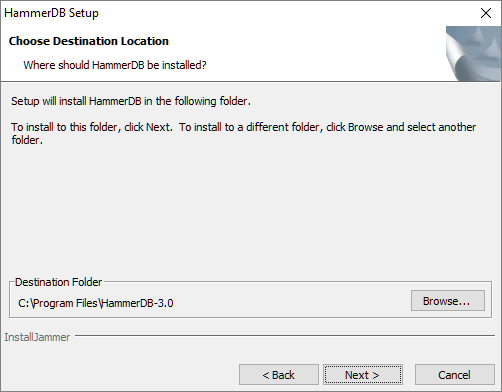502x392 pixels.
Task: Go to previous step via < Back
Action: point(279,375)
